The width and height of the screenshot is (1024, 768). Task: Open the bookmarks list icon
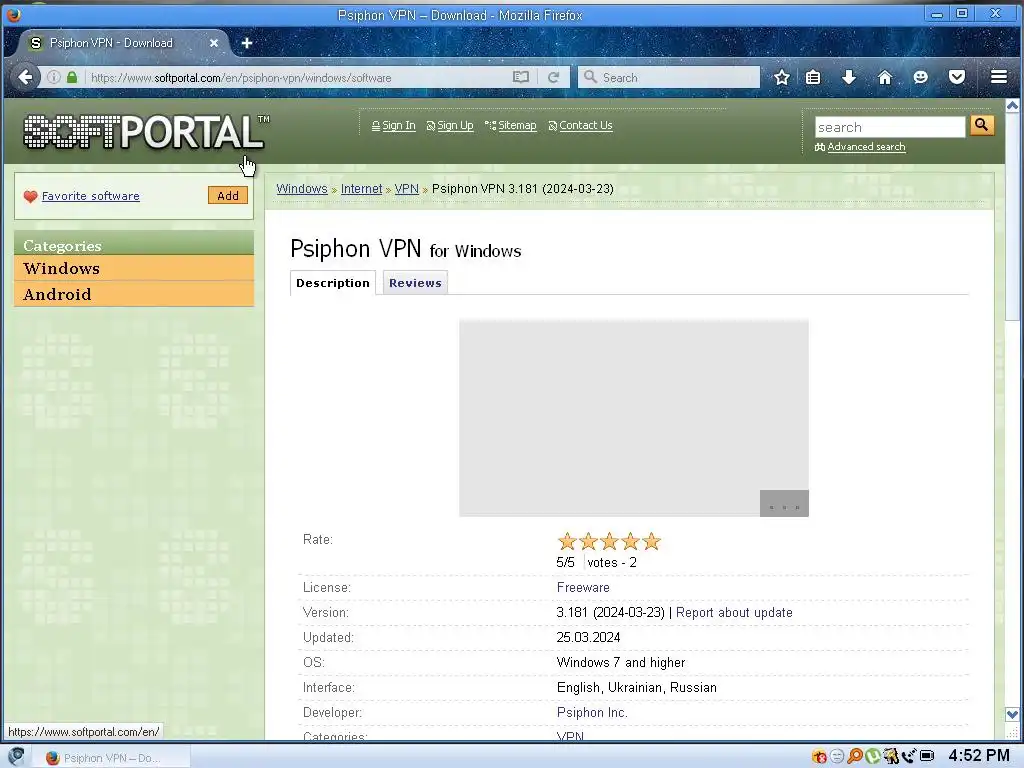(x=813, y=77)
